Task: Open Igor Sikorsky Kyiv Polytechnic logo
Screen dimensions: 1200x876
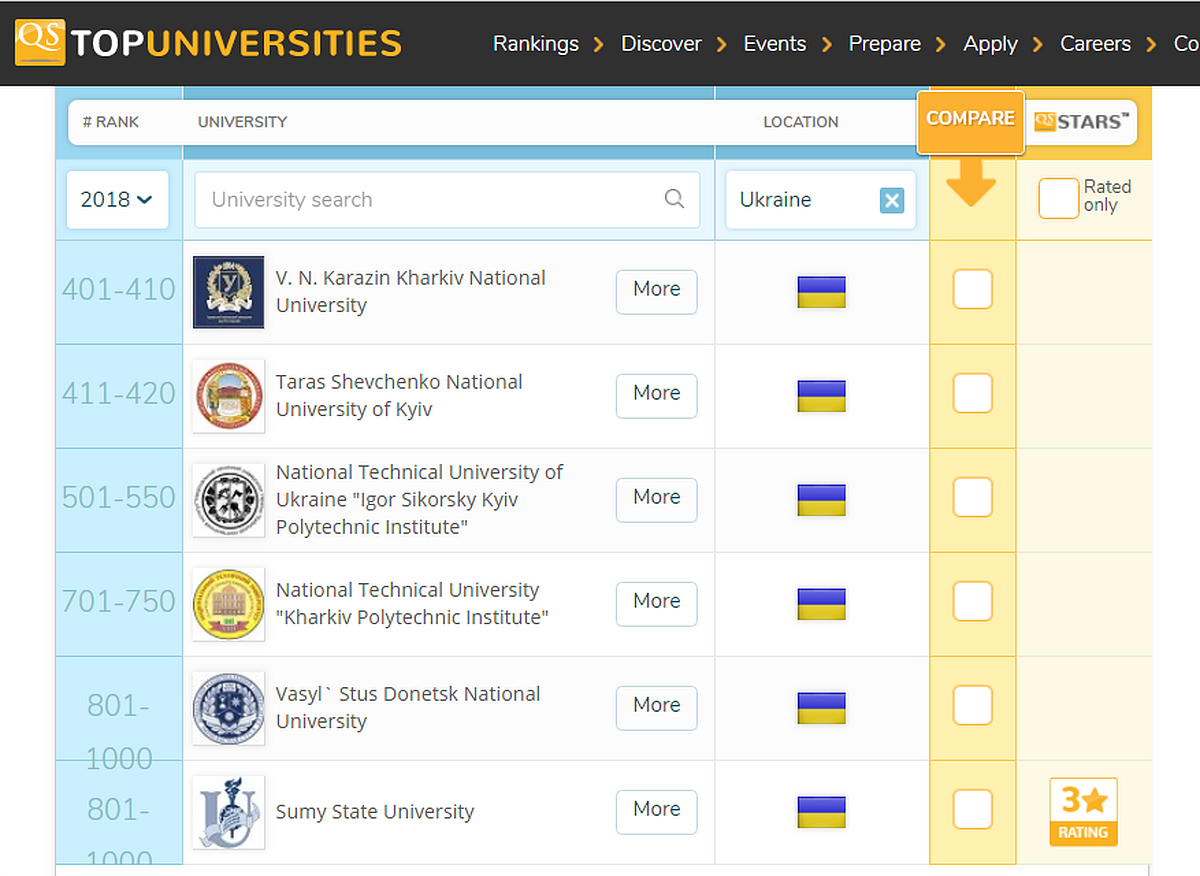Action: click(x=229, y=500)
